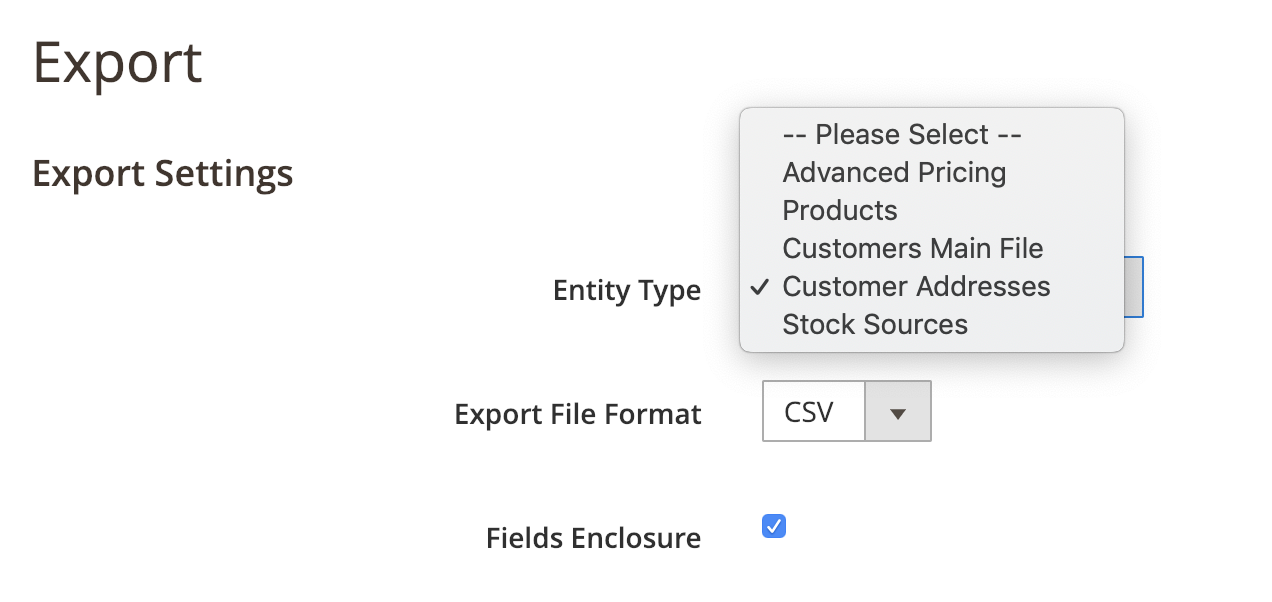Choose Stock Sources from the dropdown list
1272x602 pixels.
pos(875,325)
